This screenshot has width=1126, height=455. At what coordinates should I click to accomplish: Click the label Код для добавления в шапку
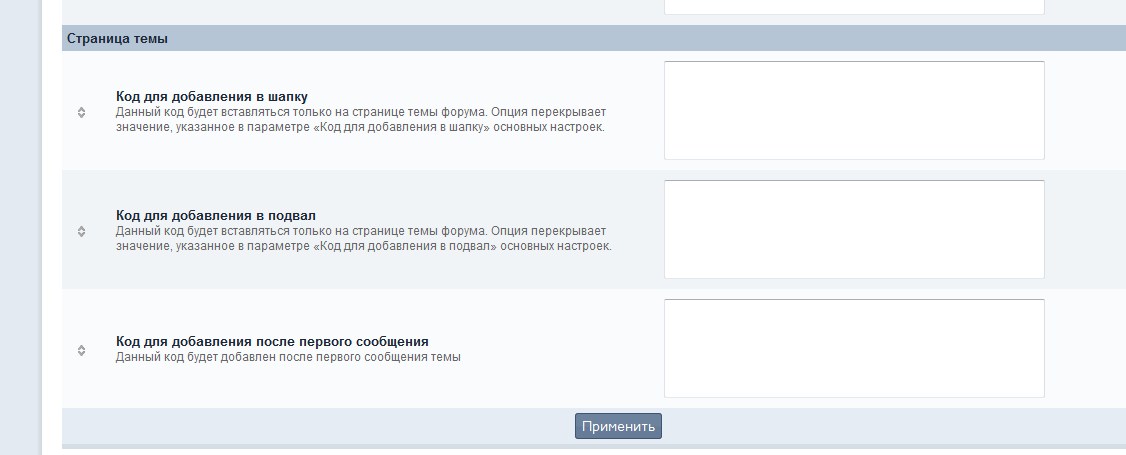[212, 96]
